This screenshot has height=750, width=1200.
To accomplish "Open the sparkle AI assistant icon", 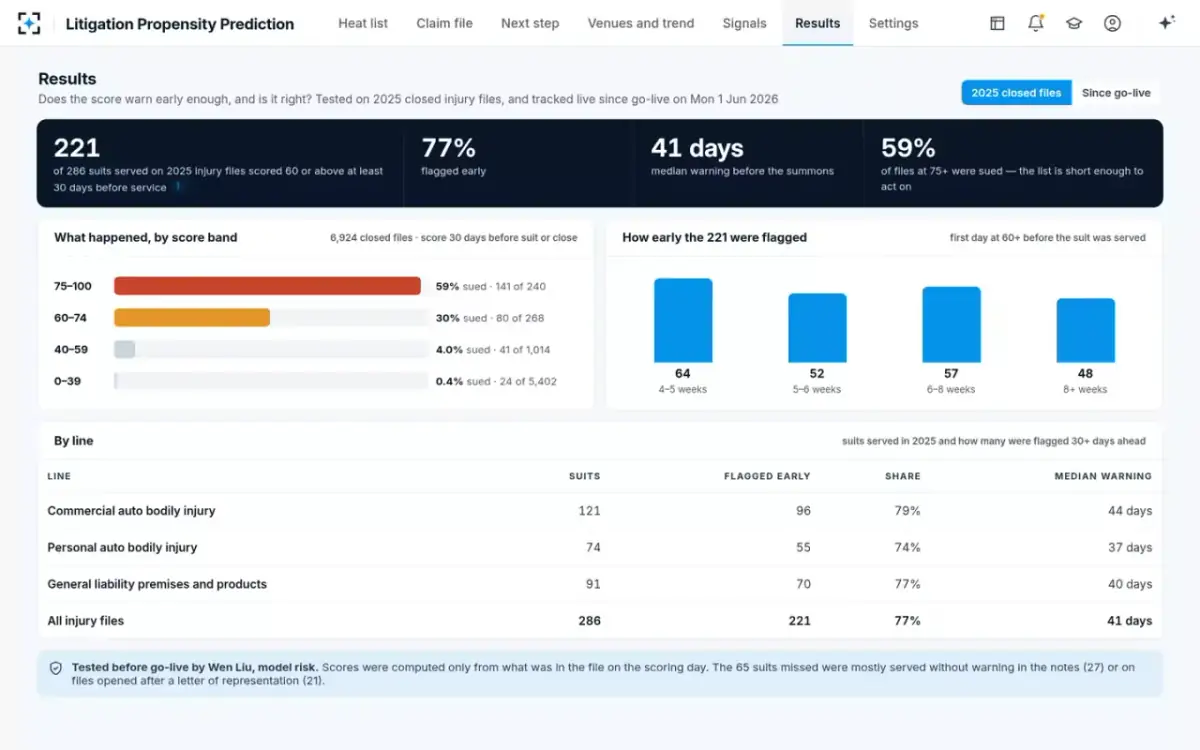I will [x=1166, y=23].
